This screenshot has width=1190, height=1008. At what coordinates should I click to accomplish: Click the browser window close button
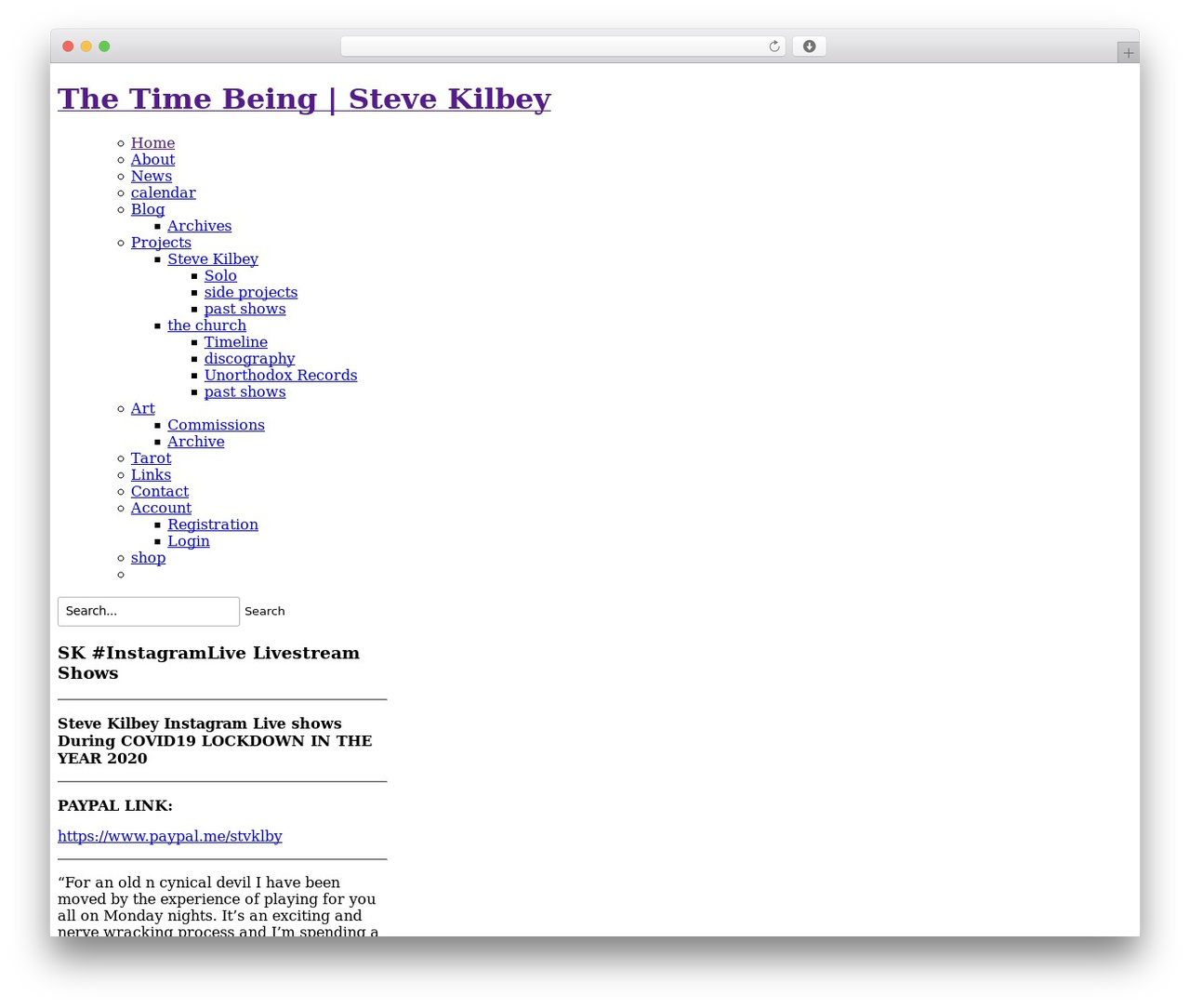(x=68, y=46)
